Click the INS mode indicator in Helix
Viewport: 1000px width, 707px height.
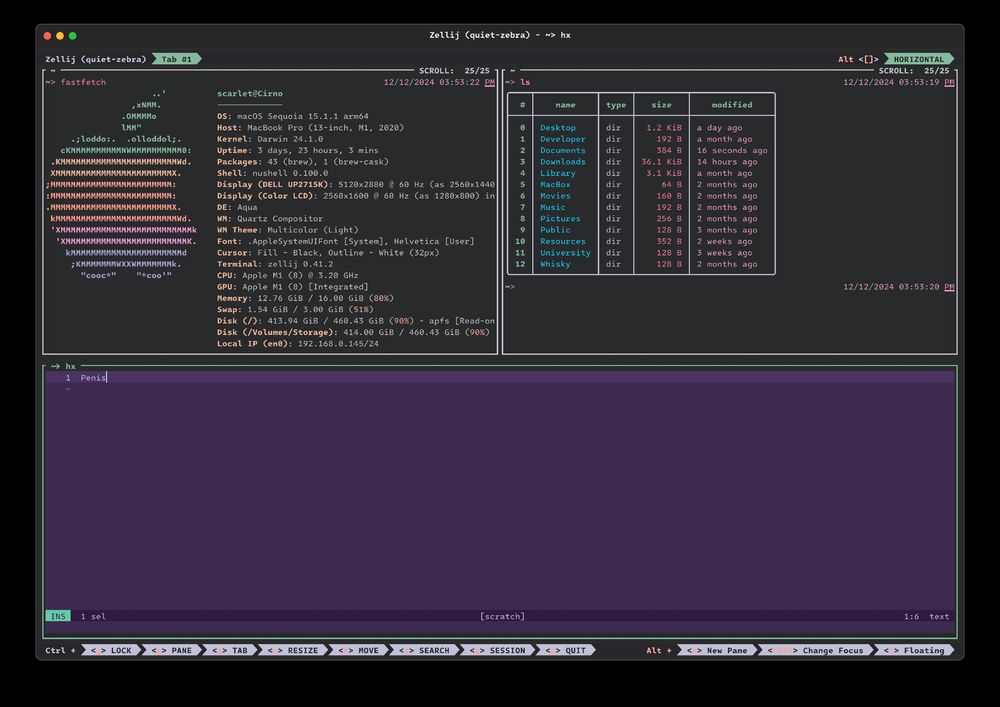click(x=58, y=616)
